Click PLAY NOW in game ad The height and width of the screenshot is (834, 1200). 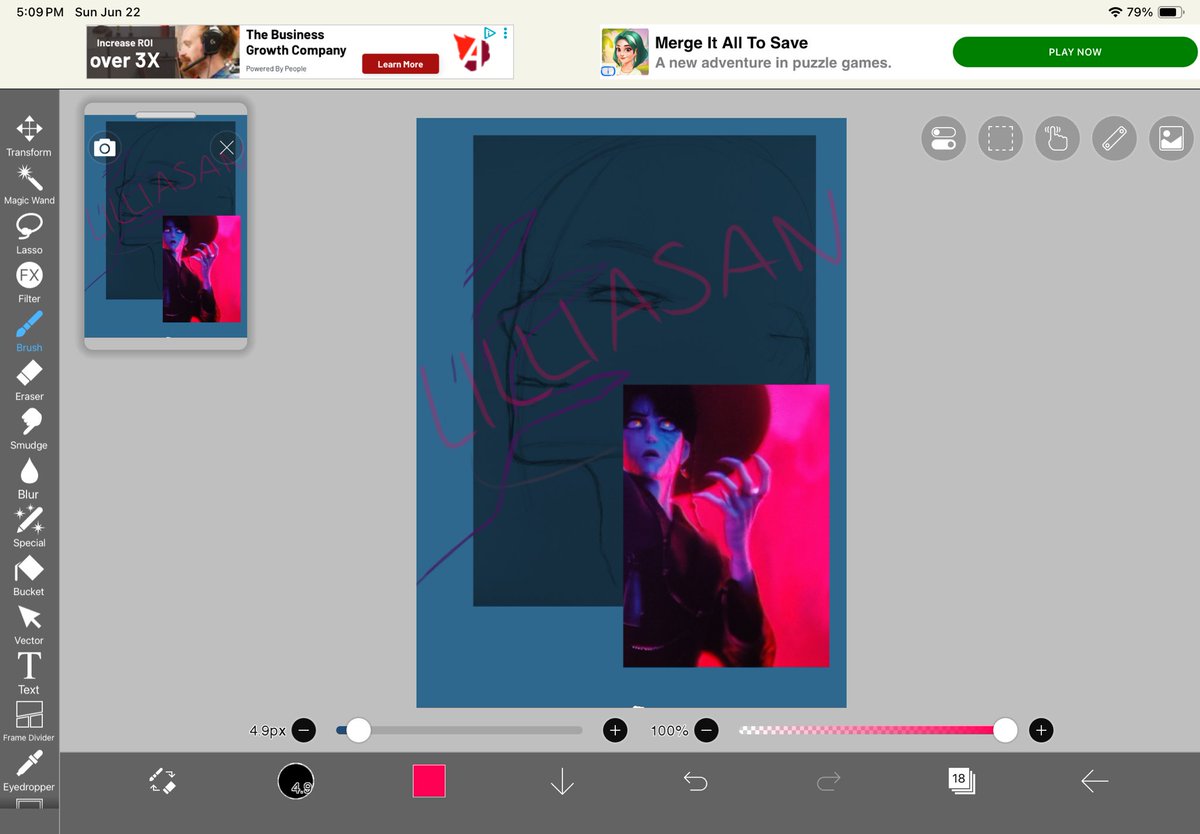(1075, 52)
